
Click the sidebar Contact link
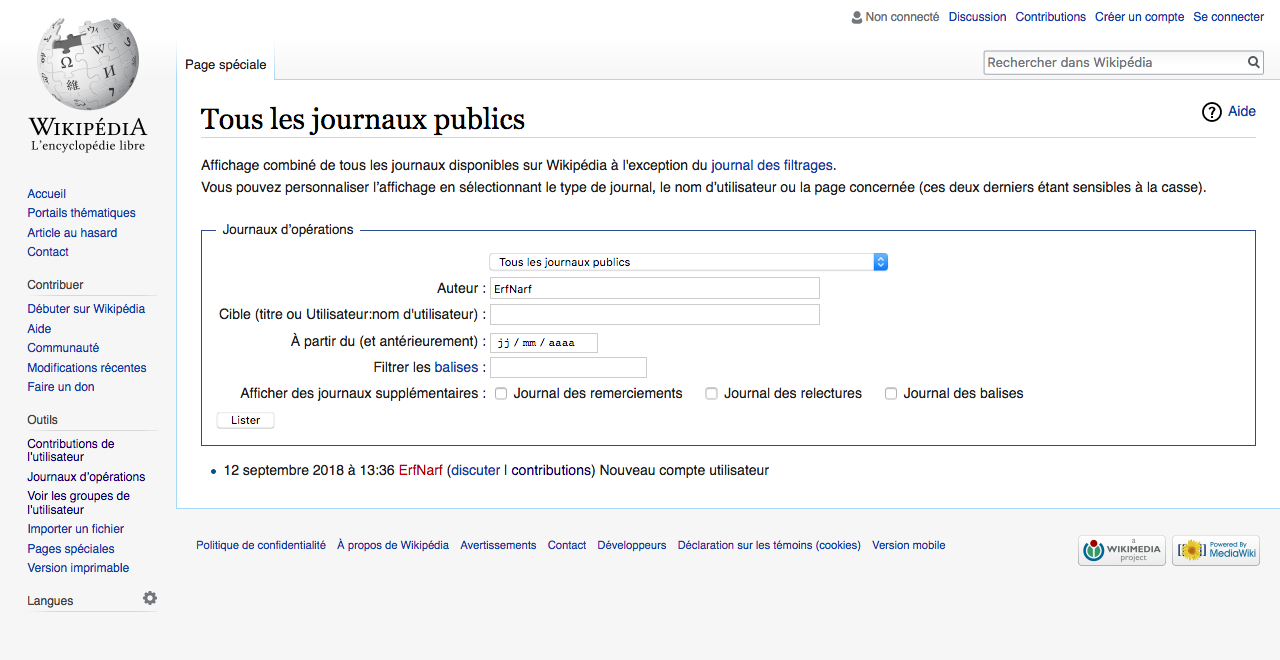pos(48,252)
